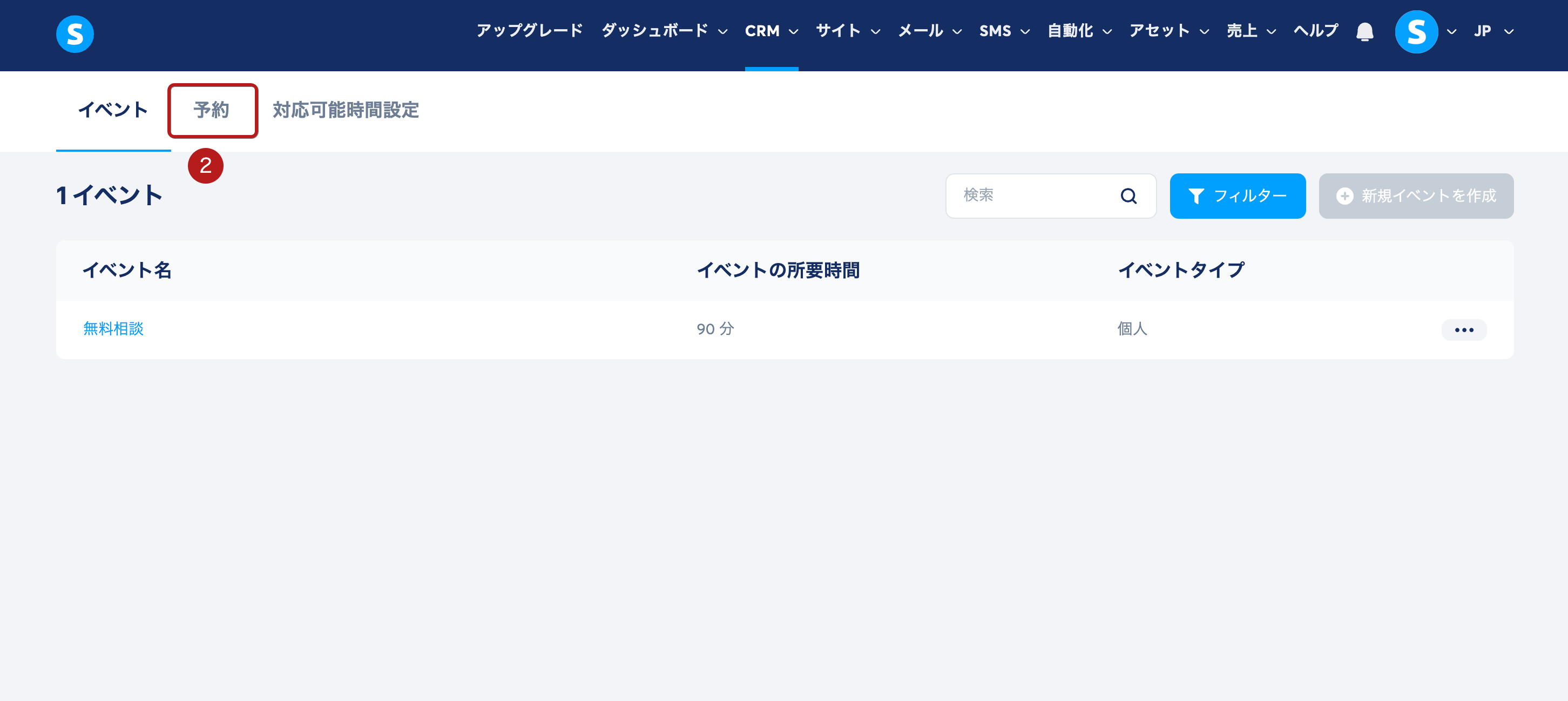The width and height of the screenshot is (1568, 701).
Task: Open the notifications bell
Action: pos(1364,31)
